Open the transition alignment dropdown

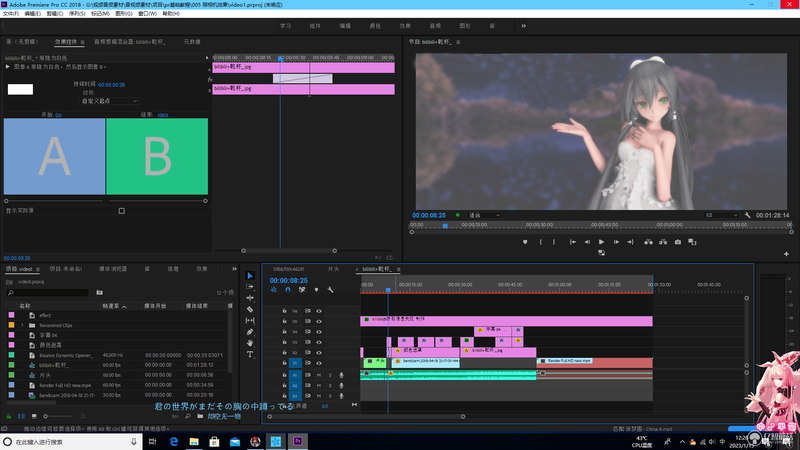click(x=110, y=101)
